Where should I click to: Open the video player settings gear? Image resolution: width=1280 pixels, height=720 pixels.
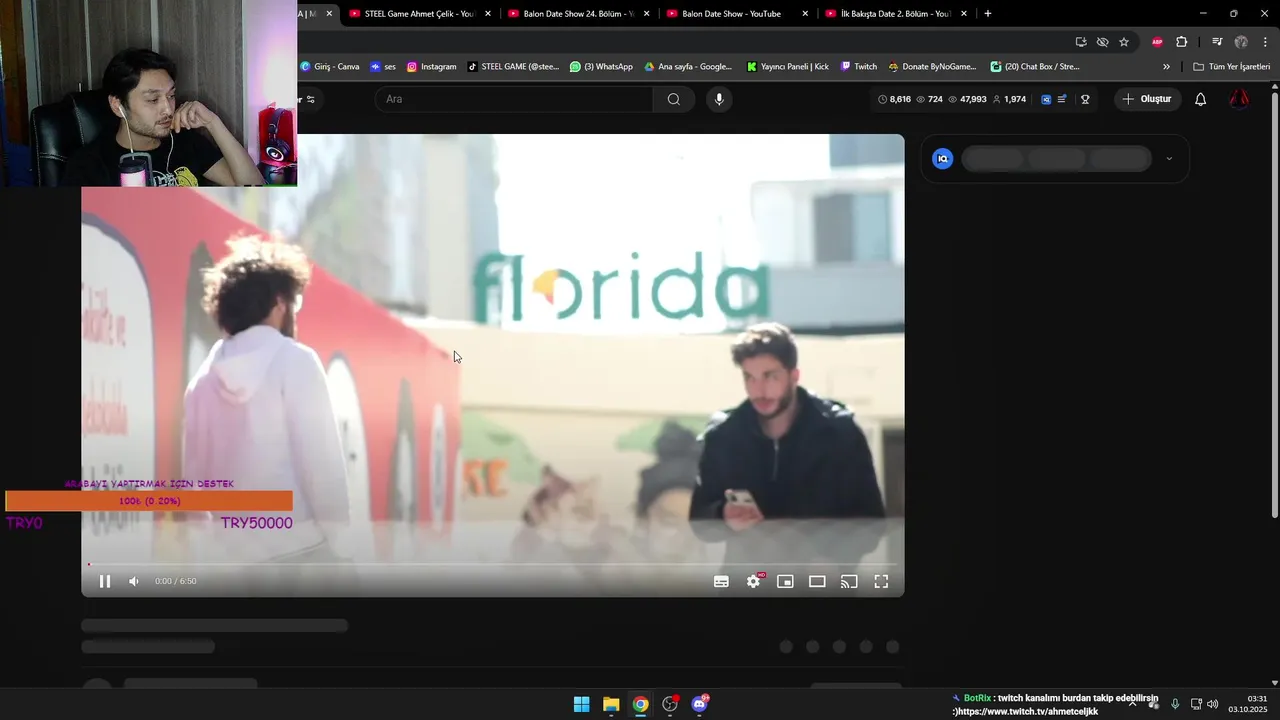(x=753, y=581)
